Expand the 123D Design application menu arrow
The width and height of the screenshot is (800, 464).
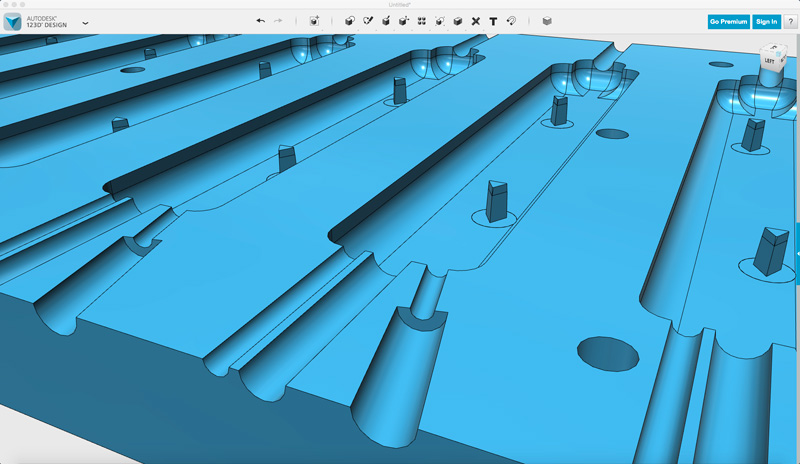85,22
